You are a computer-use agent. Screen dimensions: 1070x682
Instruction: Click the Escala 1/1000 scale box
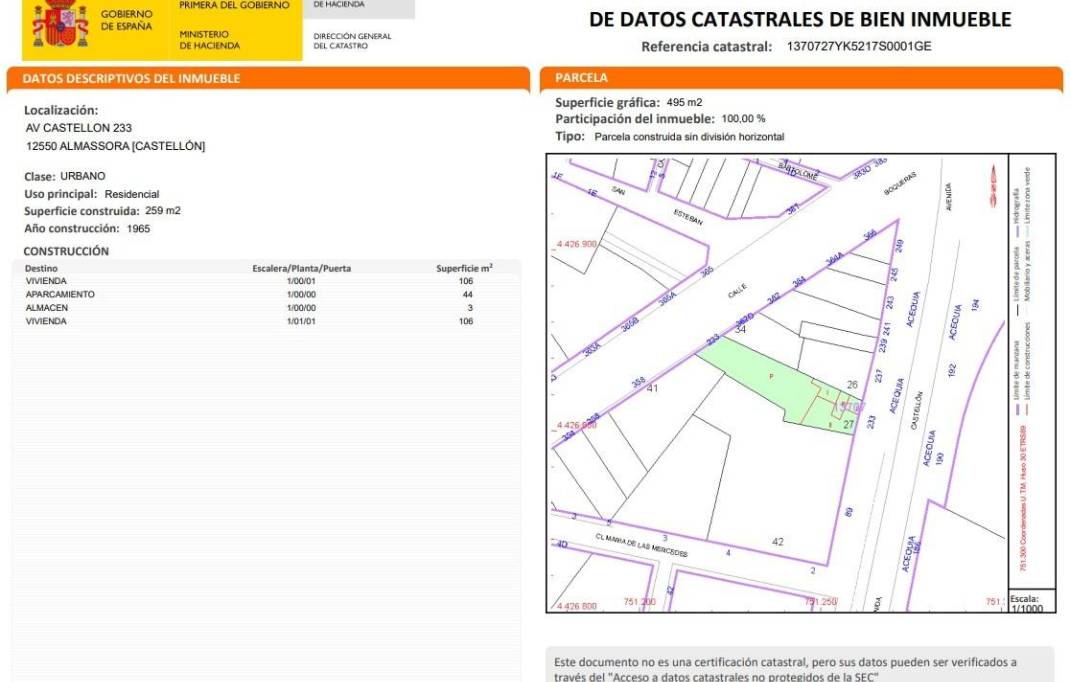click(1030, 603)
